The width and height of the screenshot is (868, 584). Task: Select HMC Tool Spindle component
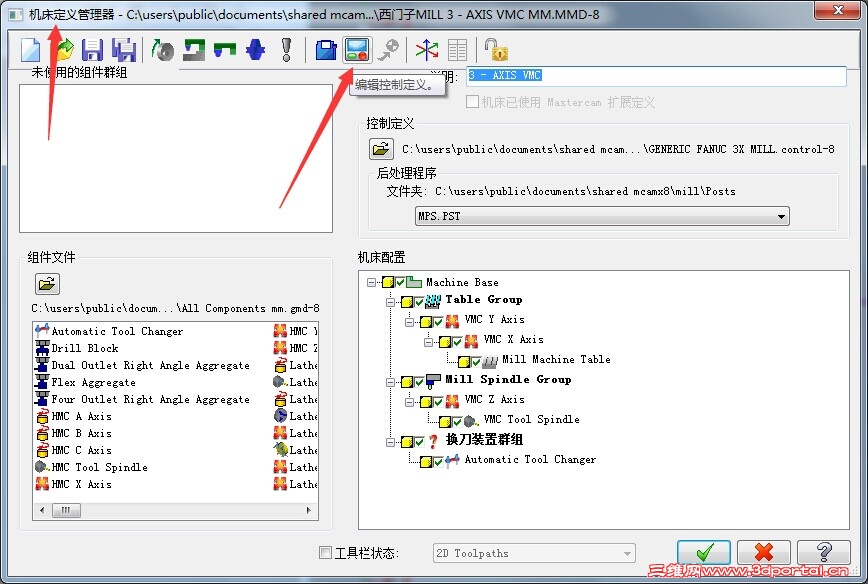[x=91, y=467]
